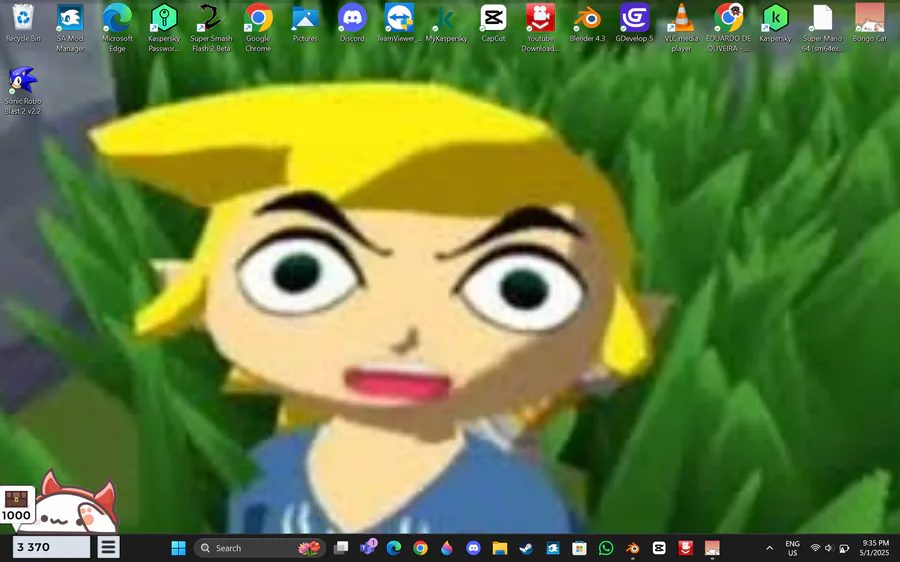Launch Steam from the taskbar
Viewport: 900px width, 562px height.
(526, 548)
